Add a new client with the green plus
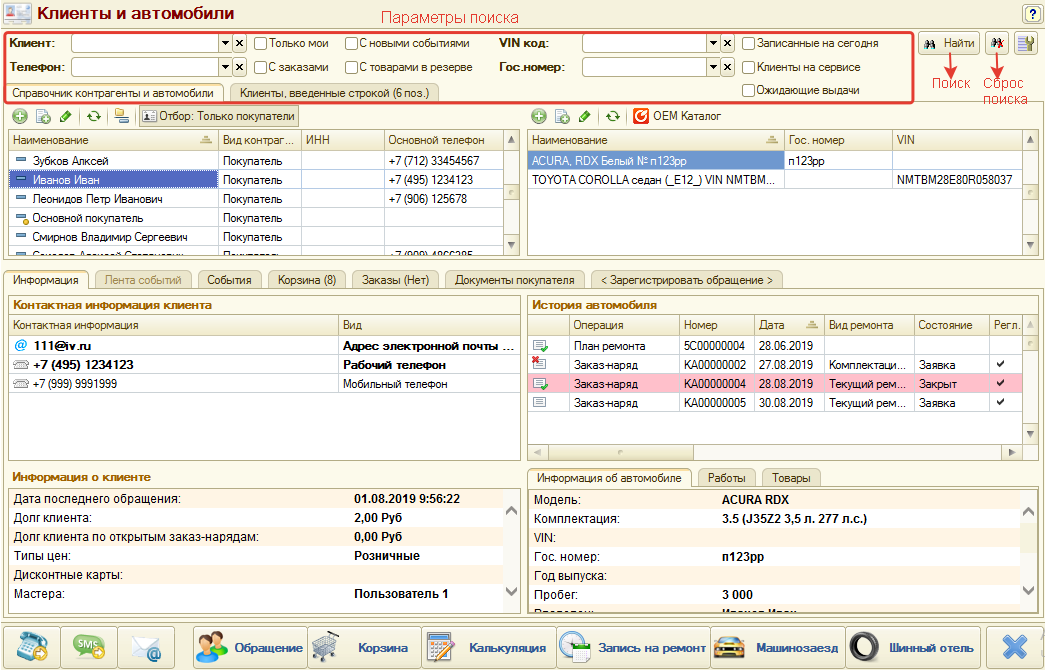This screenshot has width=1045, height=670. (x=20, y=116)
